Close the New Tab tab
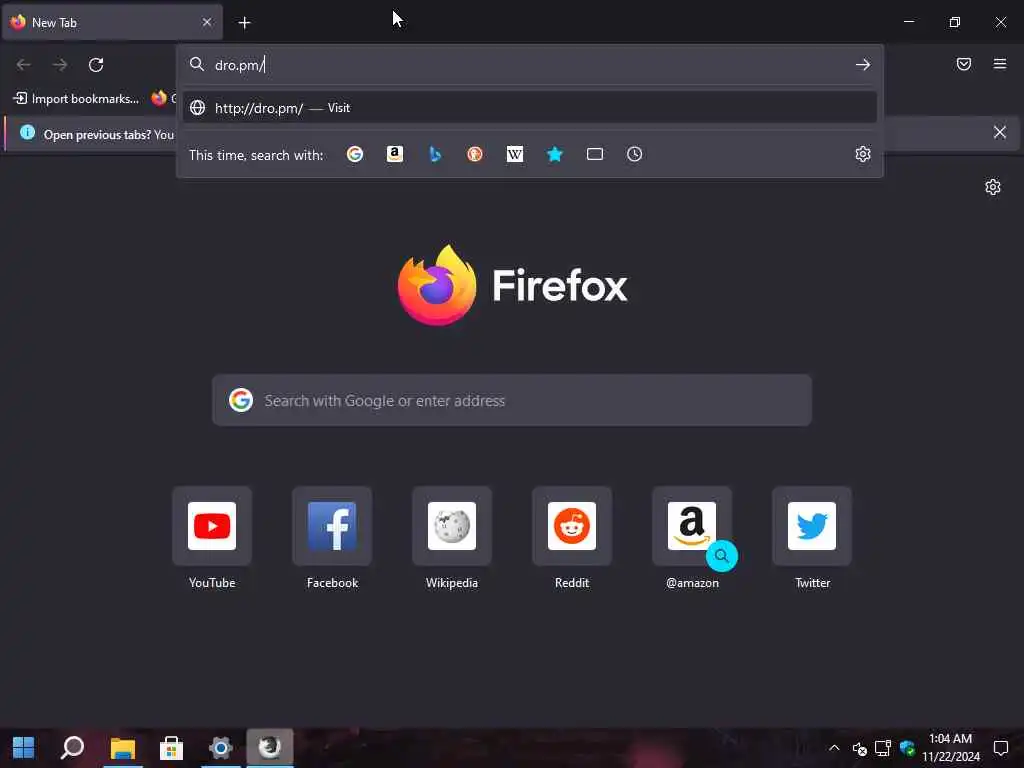 207,22
